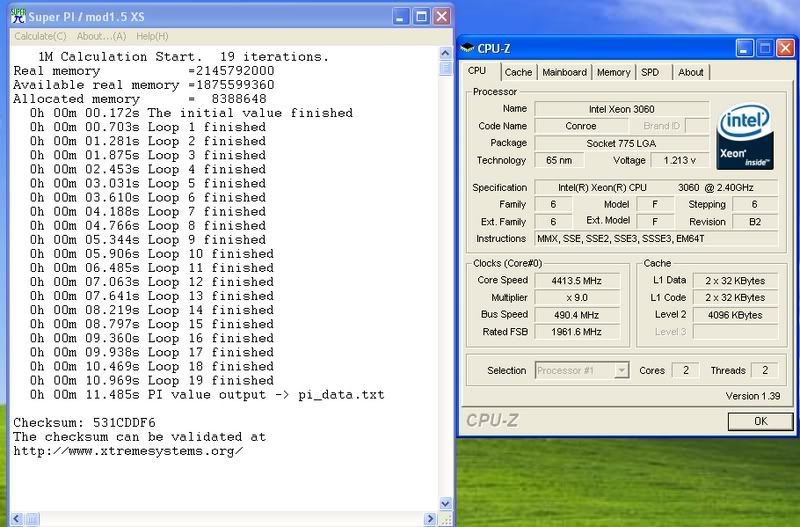The image size is (800, 527).
Task: Click the Specification field 'Intel(R) Xeon(R) CPU 3060 @ 2.40GHz'
Action: (x=656, y=187)
